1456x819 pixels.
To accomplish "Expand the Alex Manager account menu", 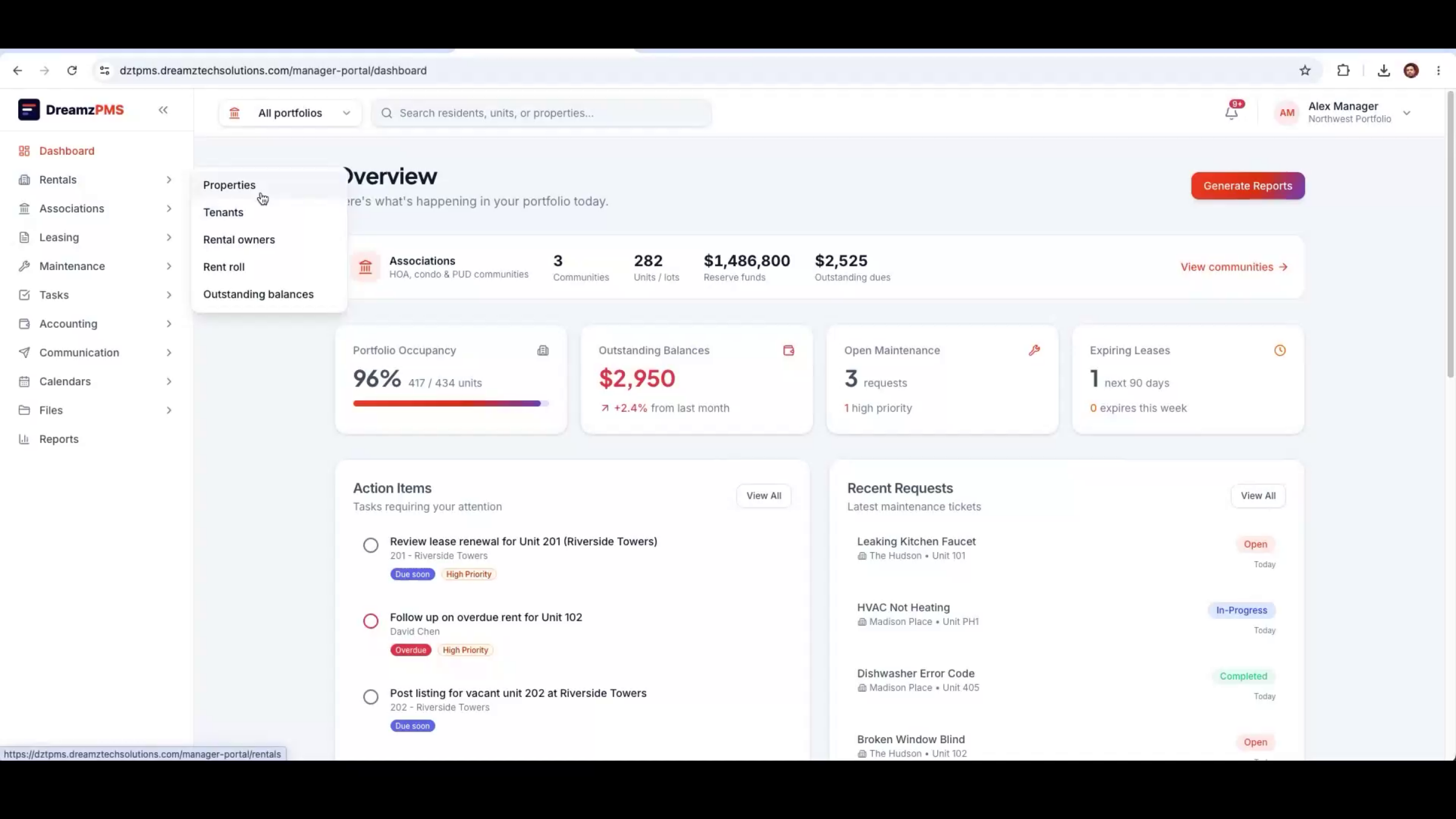I will (x=1407, y=113).
